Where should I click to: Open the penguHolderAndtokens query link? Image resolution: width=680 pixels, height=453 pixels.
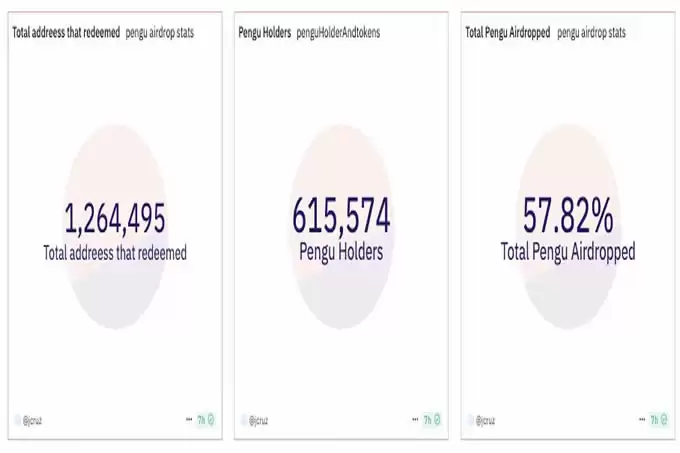point(338,33)
